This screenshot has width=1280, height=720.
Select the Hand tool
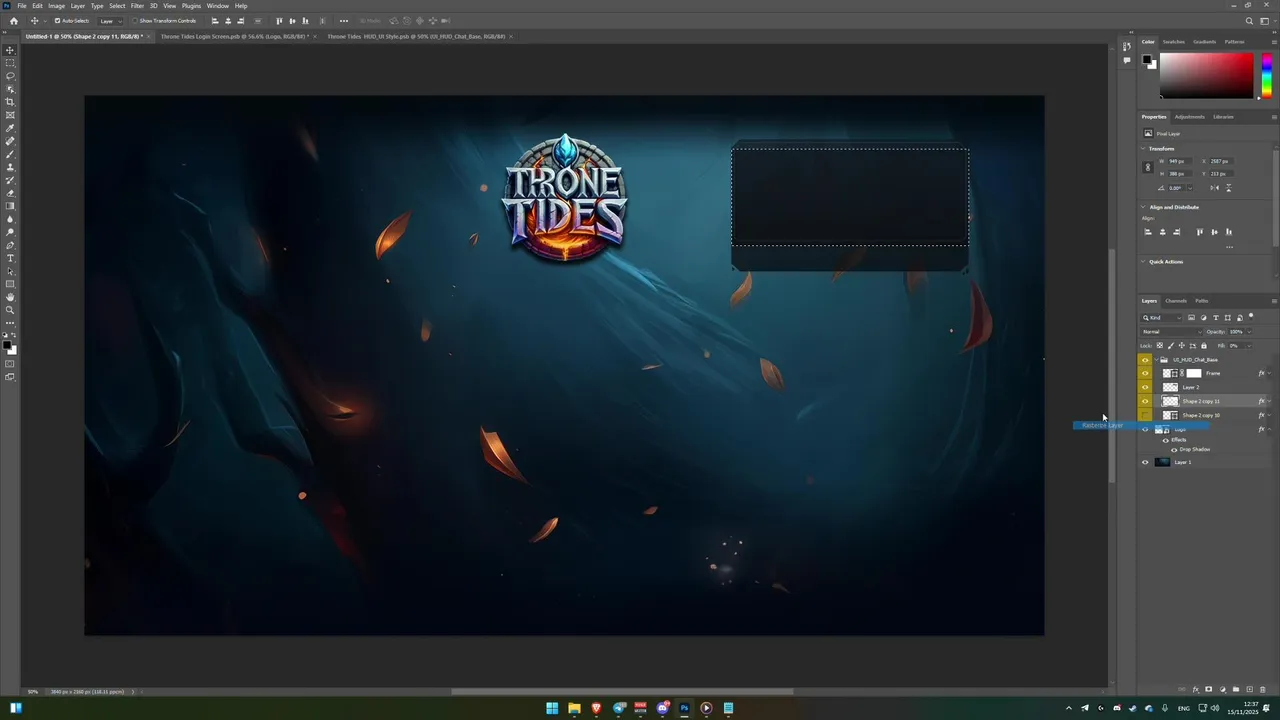[11, 297]
